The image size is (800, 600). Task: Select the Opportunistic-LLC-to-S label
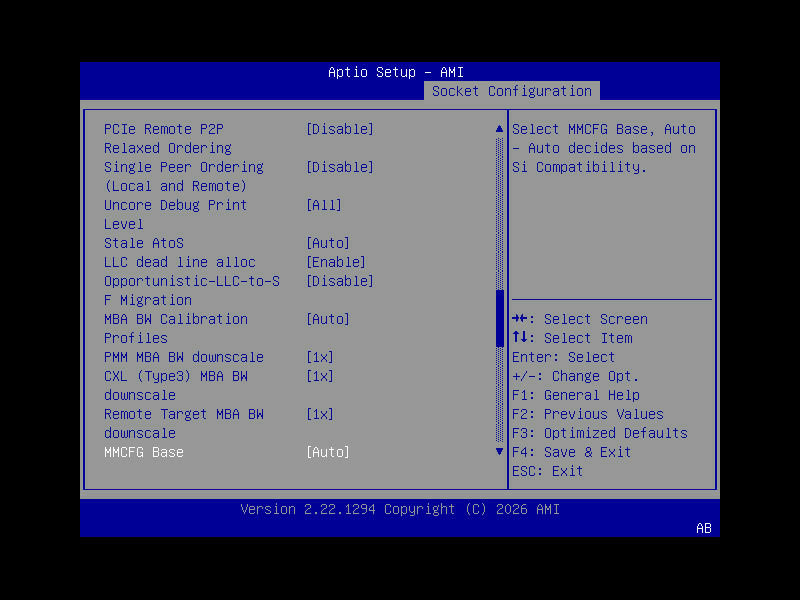[x=192, y=281]
